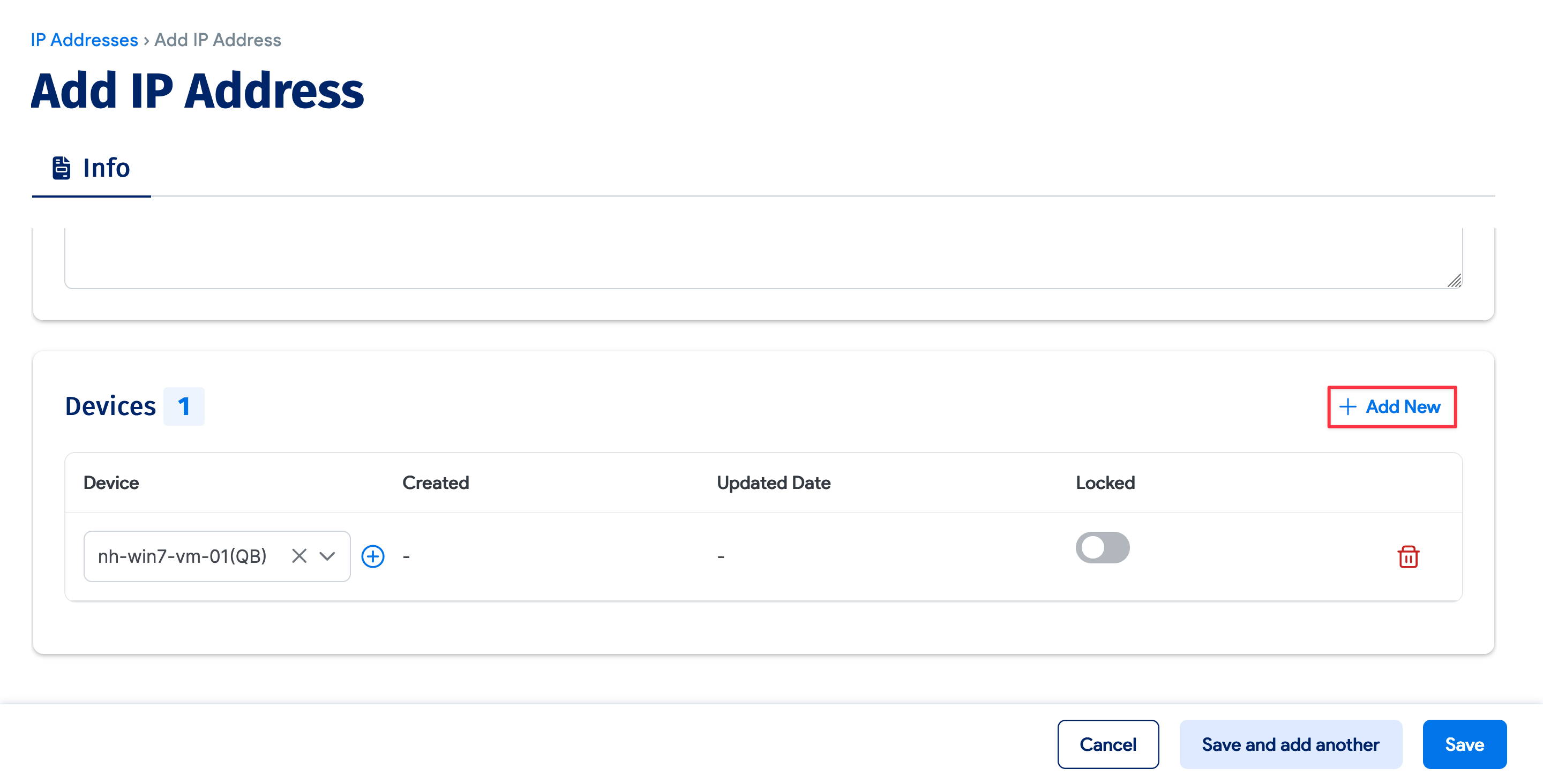Toggle the Locked switch on
Image resolution: width=1543 pixels, height=784 pixels.
click(x=1102, y=547)
